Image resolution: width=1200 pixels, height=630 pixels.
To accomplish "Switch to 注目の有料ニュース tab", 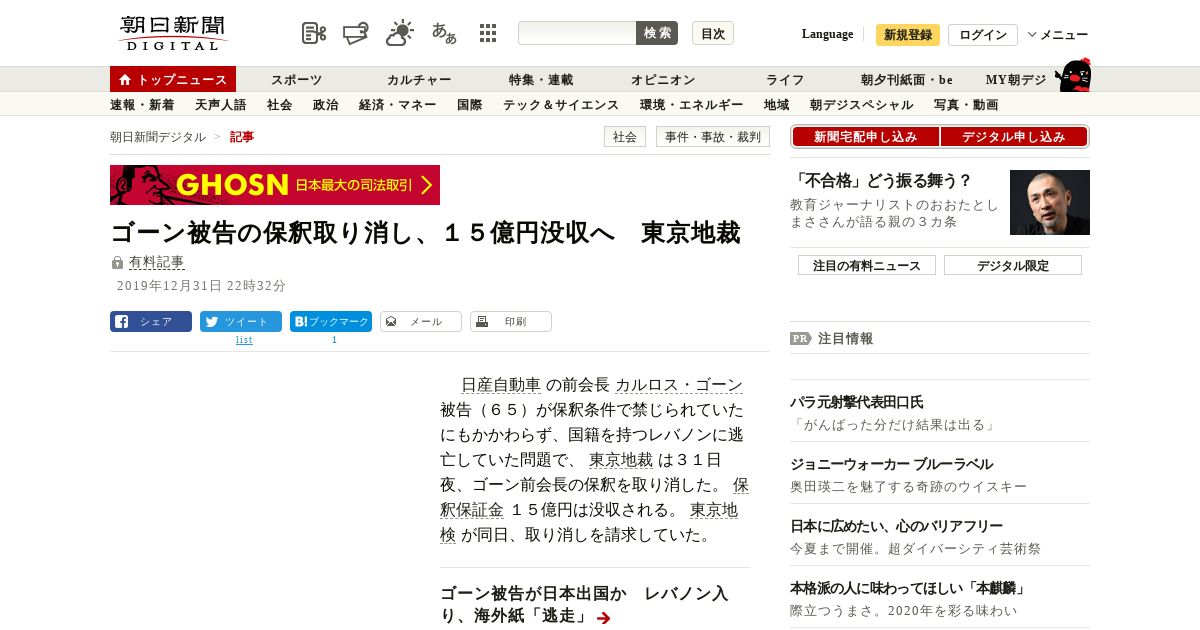I will pos(867,265).
